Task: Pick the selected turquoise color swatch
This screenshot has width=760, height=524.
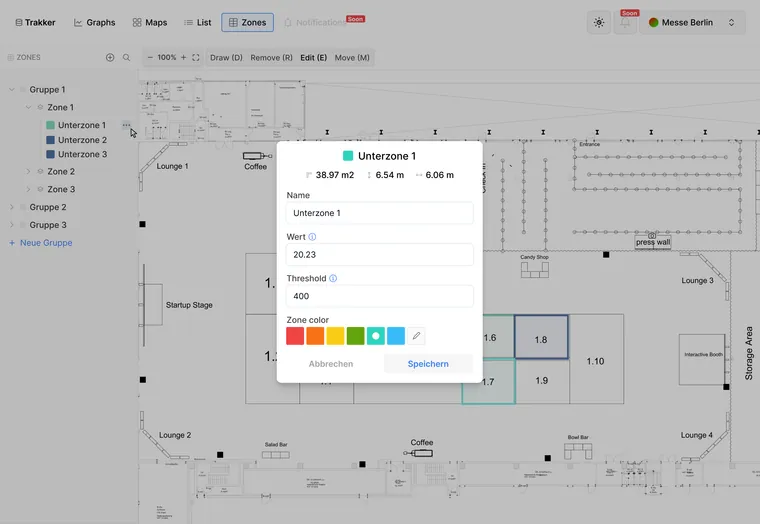Action: pyautogui.click(x=376, y=335)
